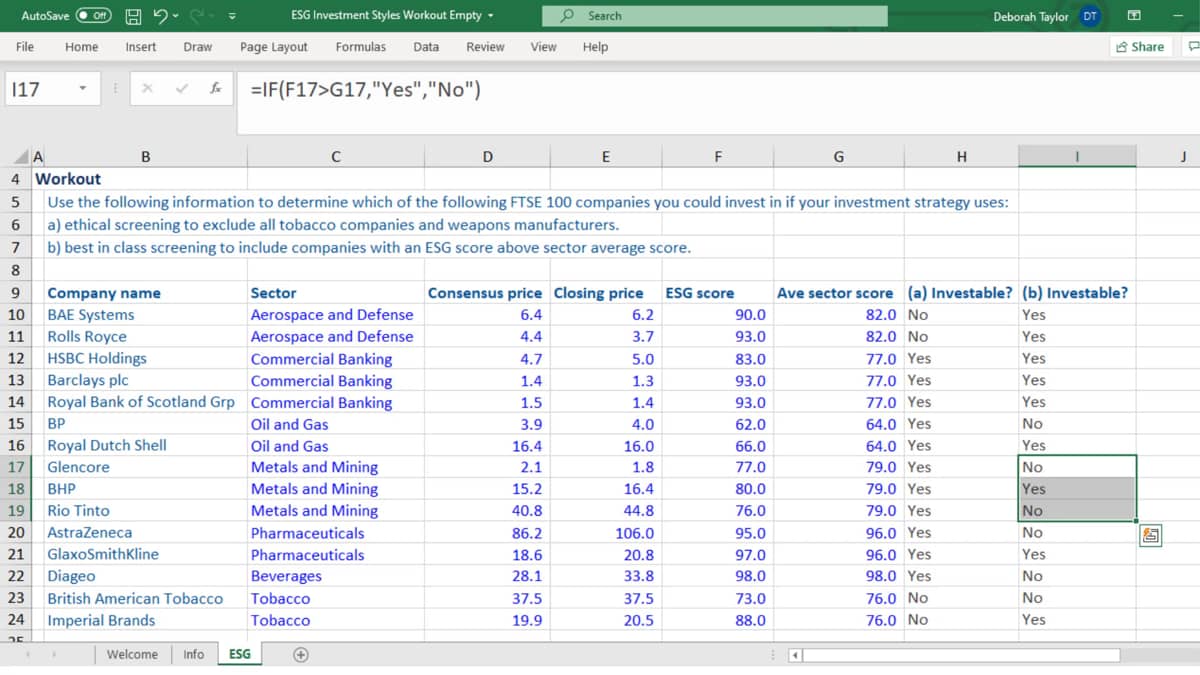Viewport: 1200px width, 675px height.
Task: Click the Ribbon Display Options icon
Action: pos(1135,16)
